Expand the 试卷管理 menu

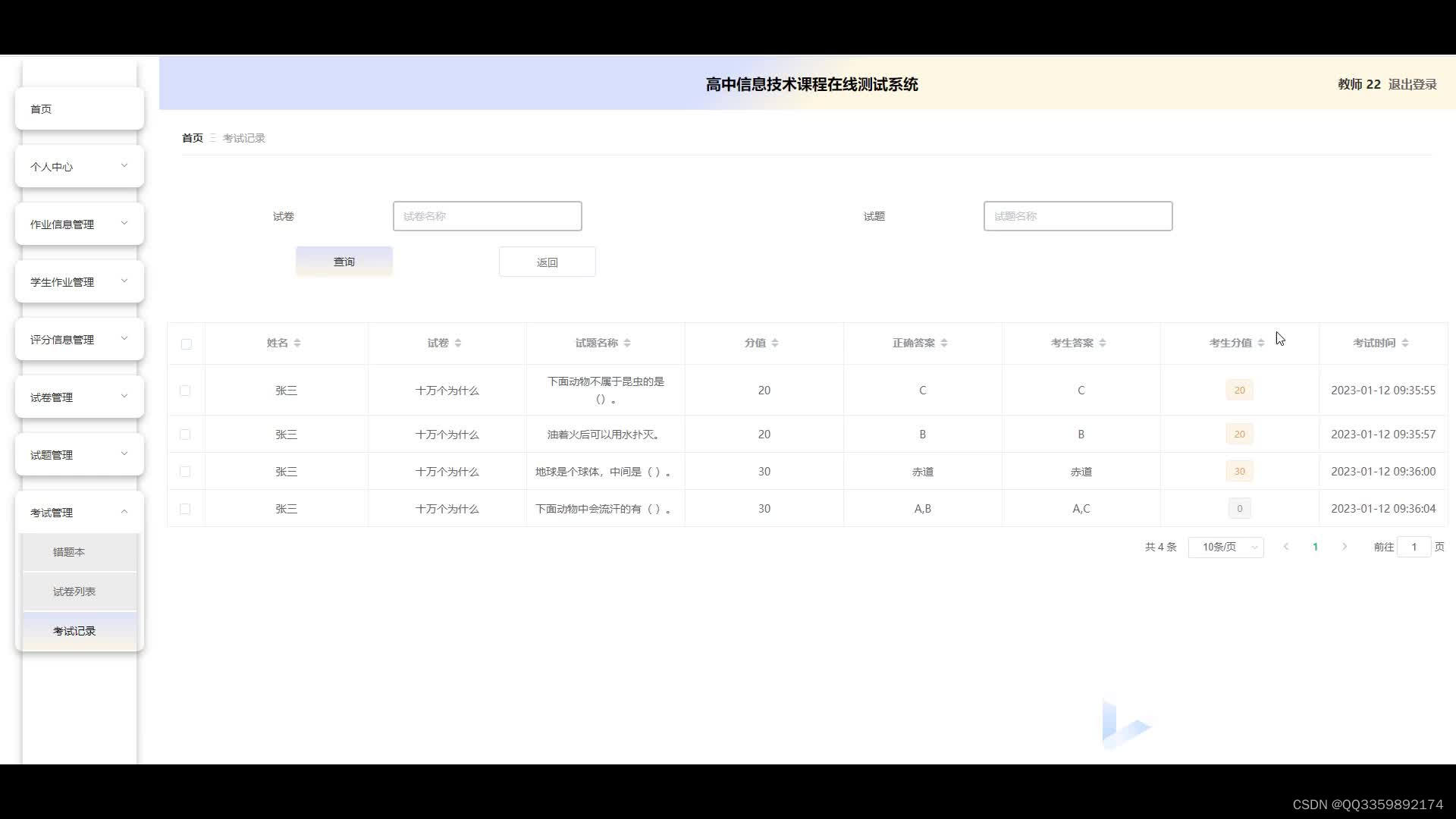point(80,397)
